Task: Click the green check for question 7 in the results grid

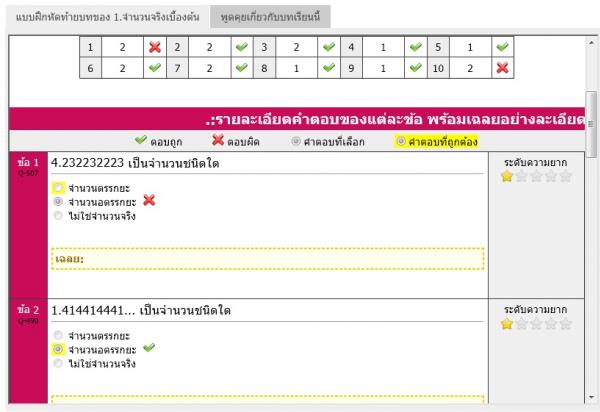Action: click(x=241, y=67)
